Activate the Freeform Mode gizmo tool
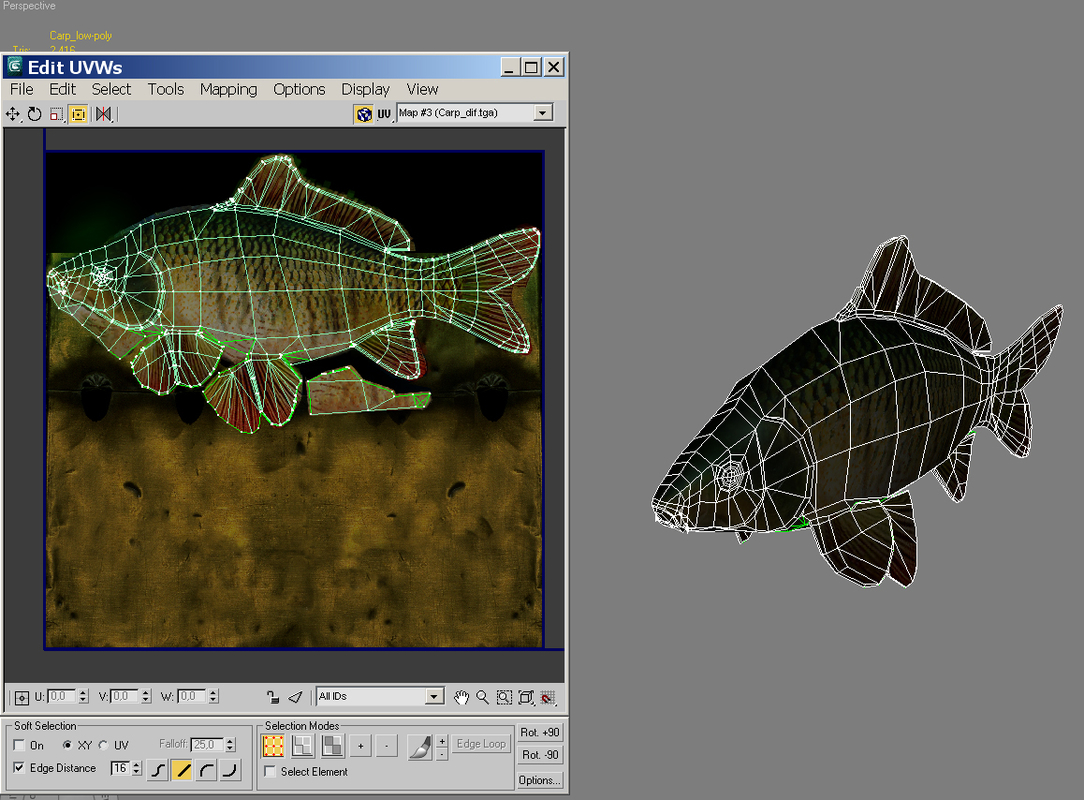This screenshot has width=1084, height=800. (x=78, y=113)
